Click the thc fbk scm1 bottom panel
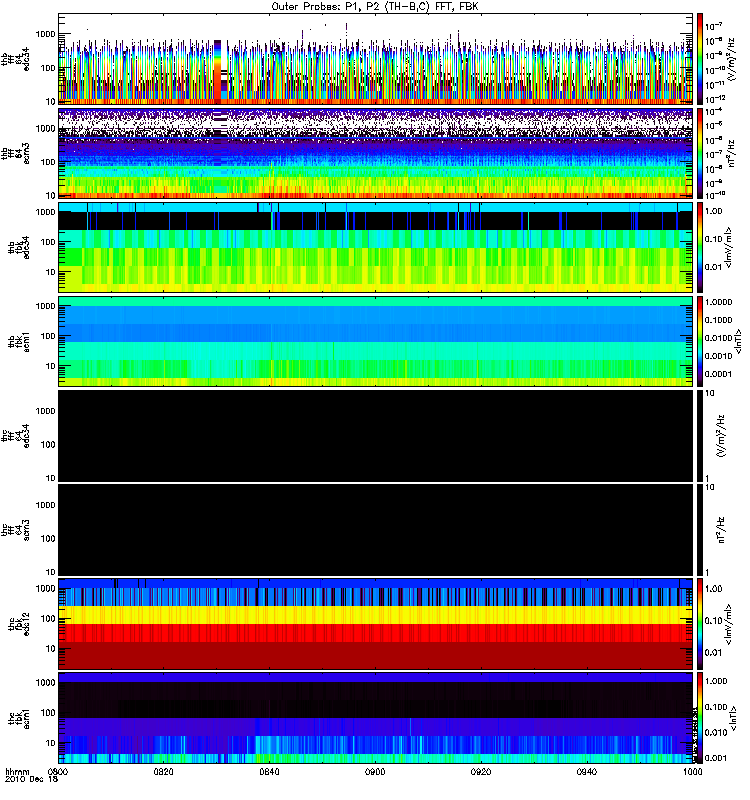Viewport: 750px width, 800px height. [376, 717]
